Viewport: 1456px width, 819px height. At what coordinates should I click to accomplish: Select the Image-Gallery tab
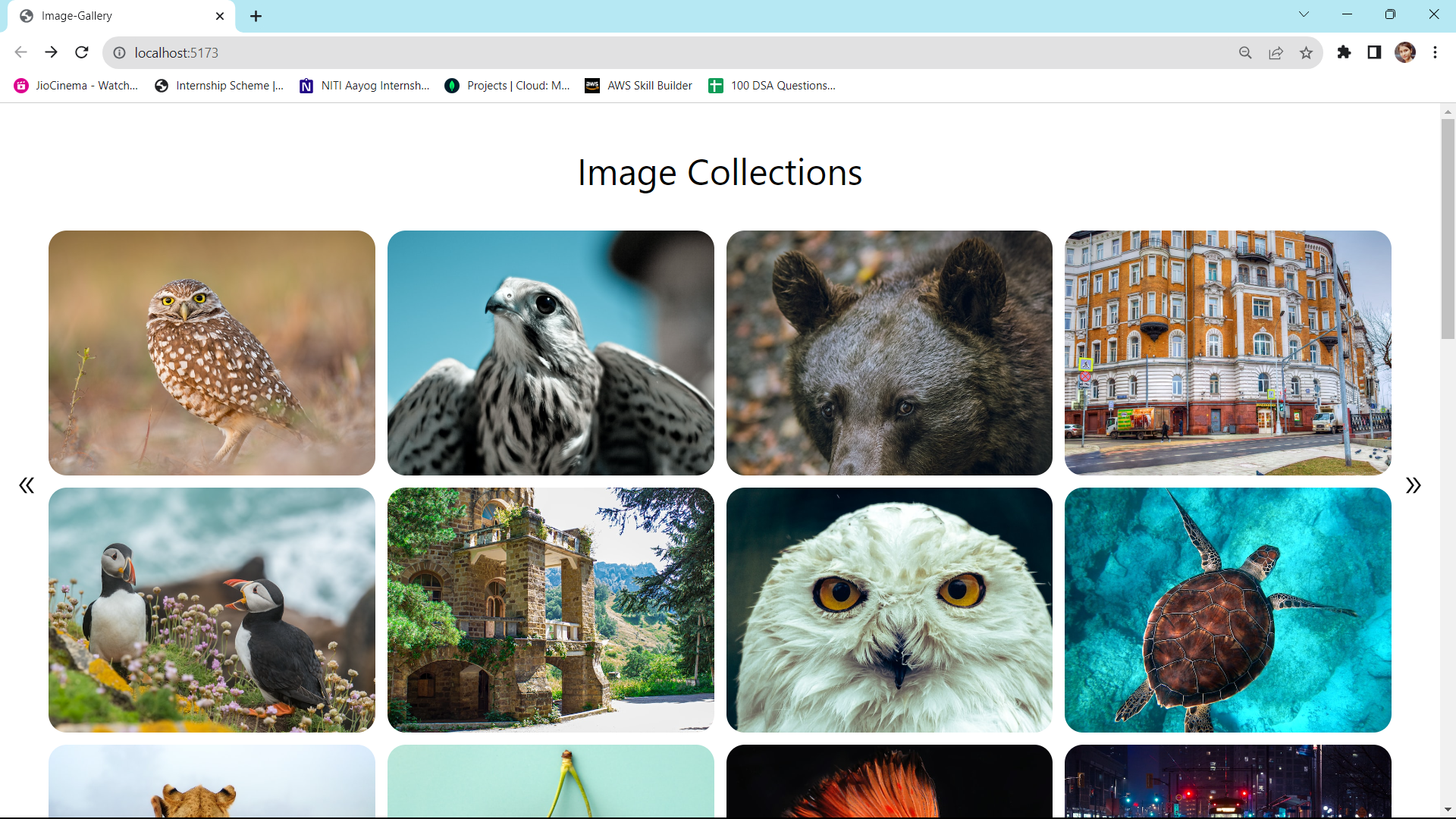(114, 16)
